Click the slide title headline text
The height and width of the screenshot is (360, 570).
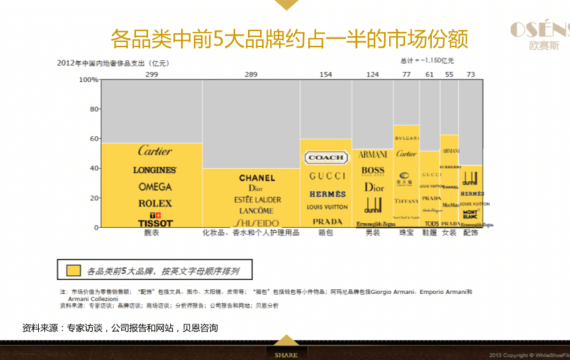[x=289, y=39]
